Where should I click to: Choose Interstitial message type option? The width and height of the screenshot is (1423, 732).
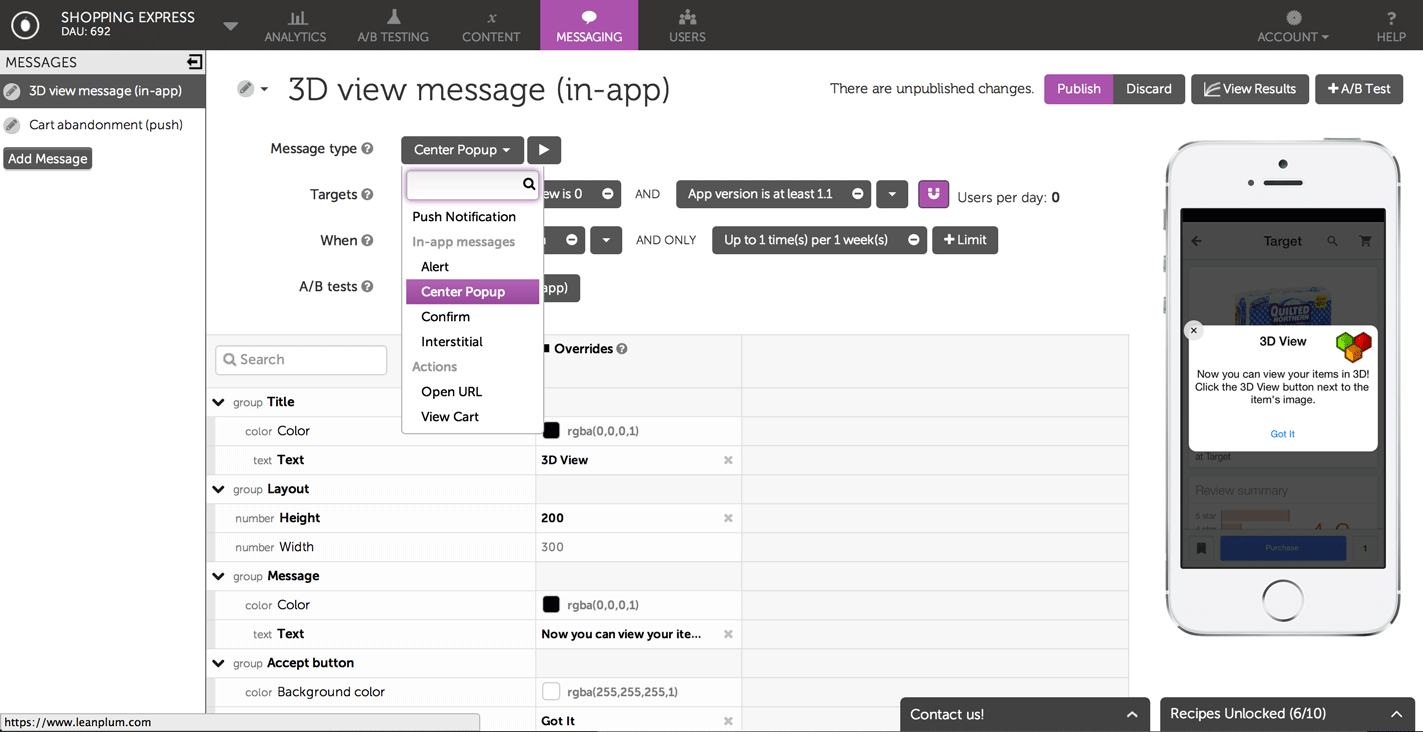[451, 342]
